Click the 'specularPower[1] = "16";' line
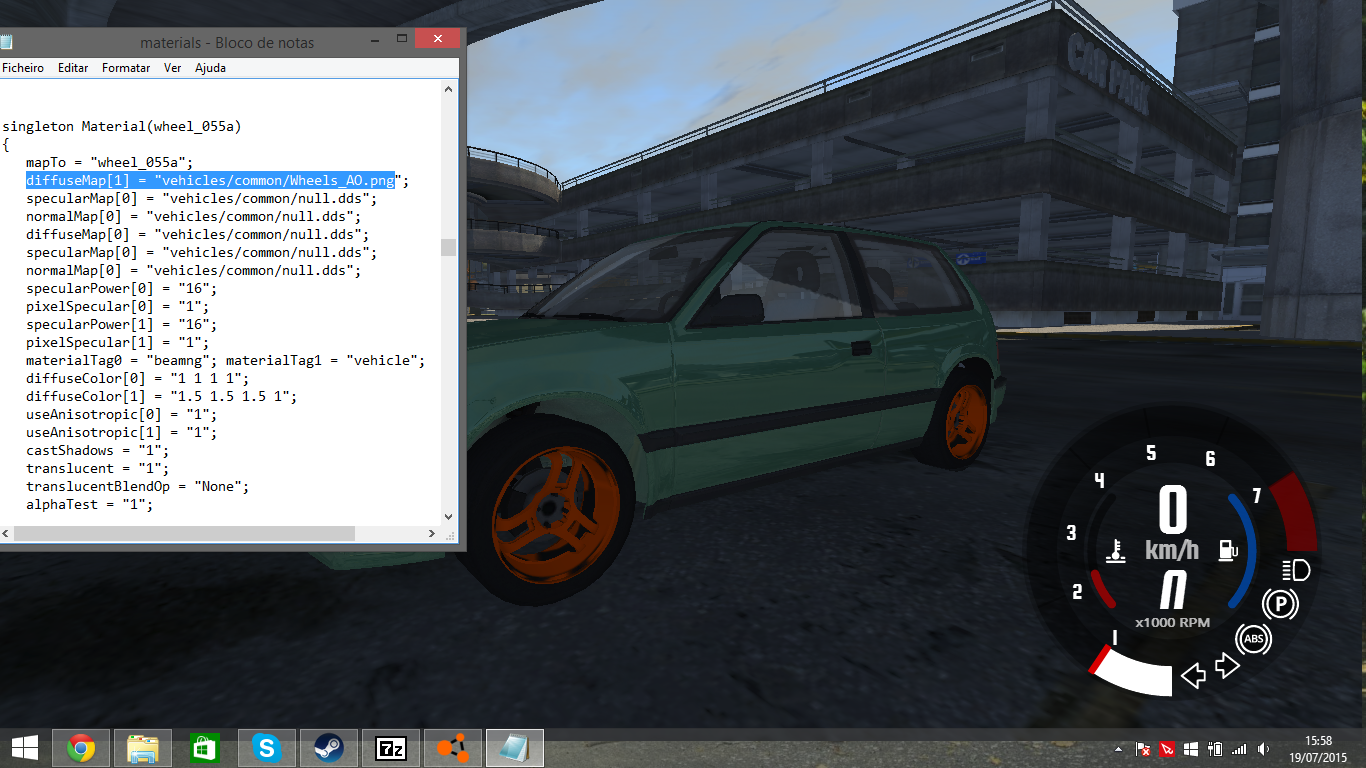Image resolution: width=1366 pixels, height=768 pixels. [x=121, y=324]
